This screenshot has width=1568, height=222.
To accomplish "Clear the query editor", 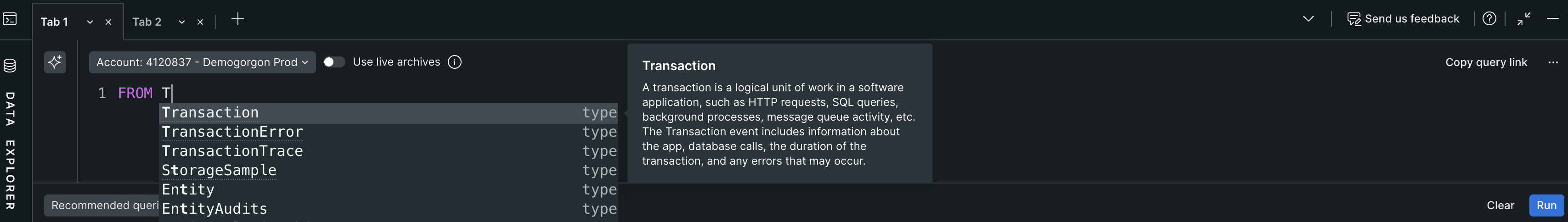I will pyautogui.click(x=1500, y=205).
